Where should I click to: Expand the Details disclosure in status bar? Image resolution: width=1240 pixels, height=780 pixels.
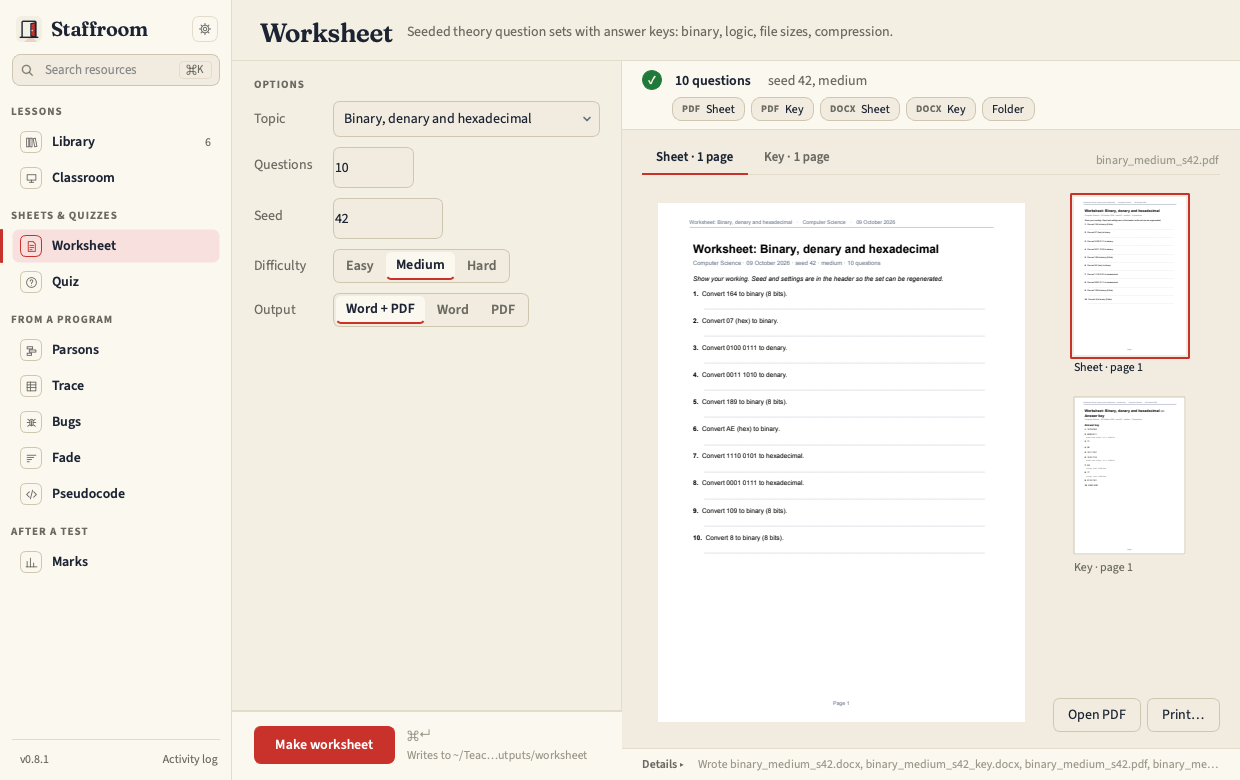[663, 764]
